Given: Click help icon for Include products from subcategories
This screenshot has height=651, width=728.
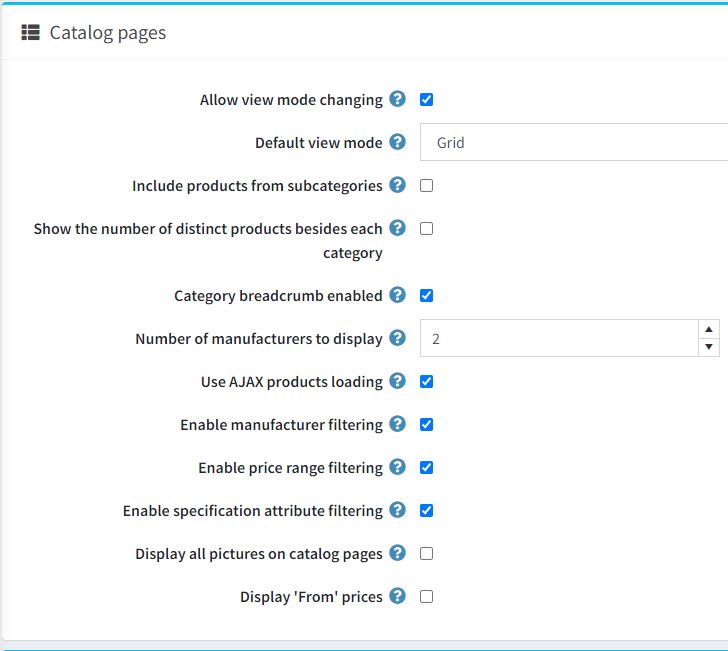Looking at the screenshot, I should pos(398,185).
